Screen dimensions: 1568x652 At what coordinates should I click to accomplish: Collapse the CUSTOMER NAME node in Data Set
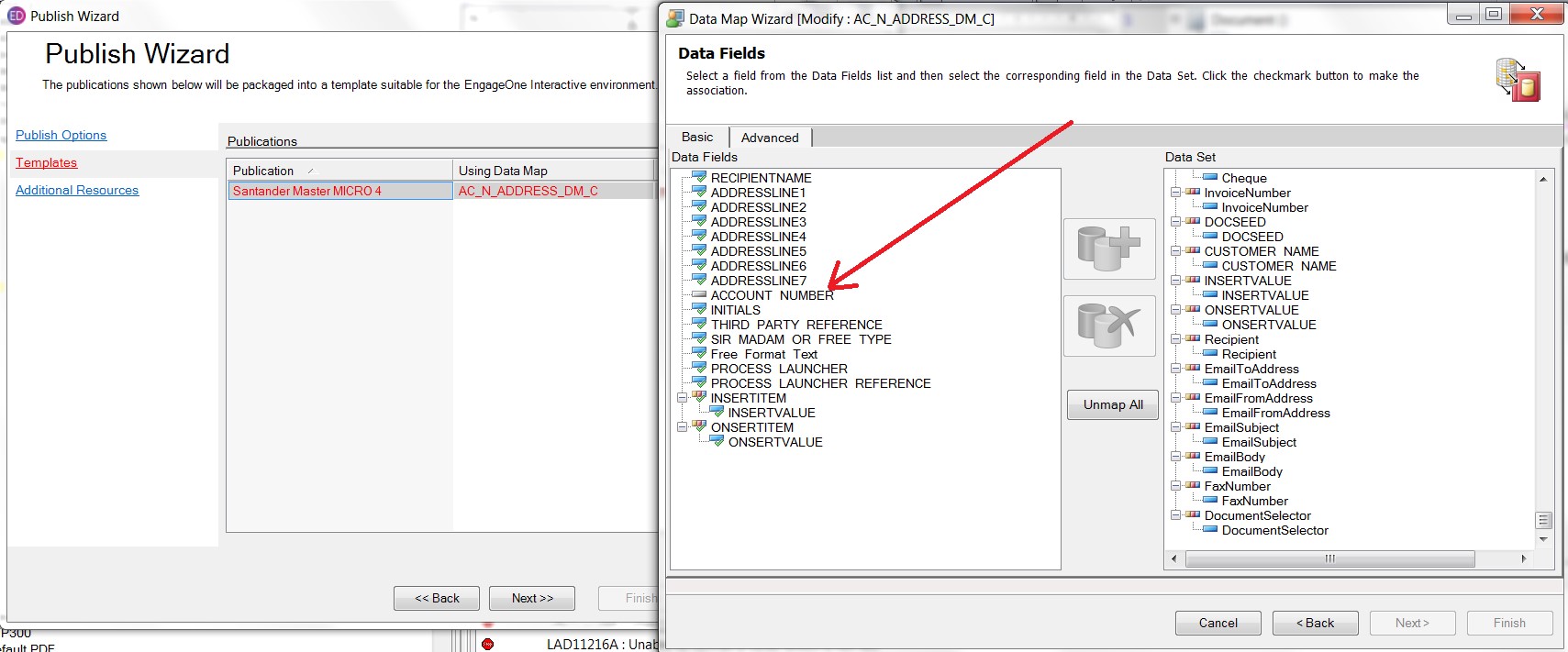(1175, 251)
